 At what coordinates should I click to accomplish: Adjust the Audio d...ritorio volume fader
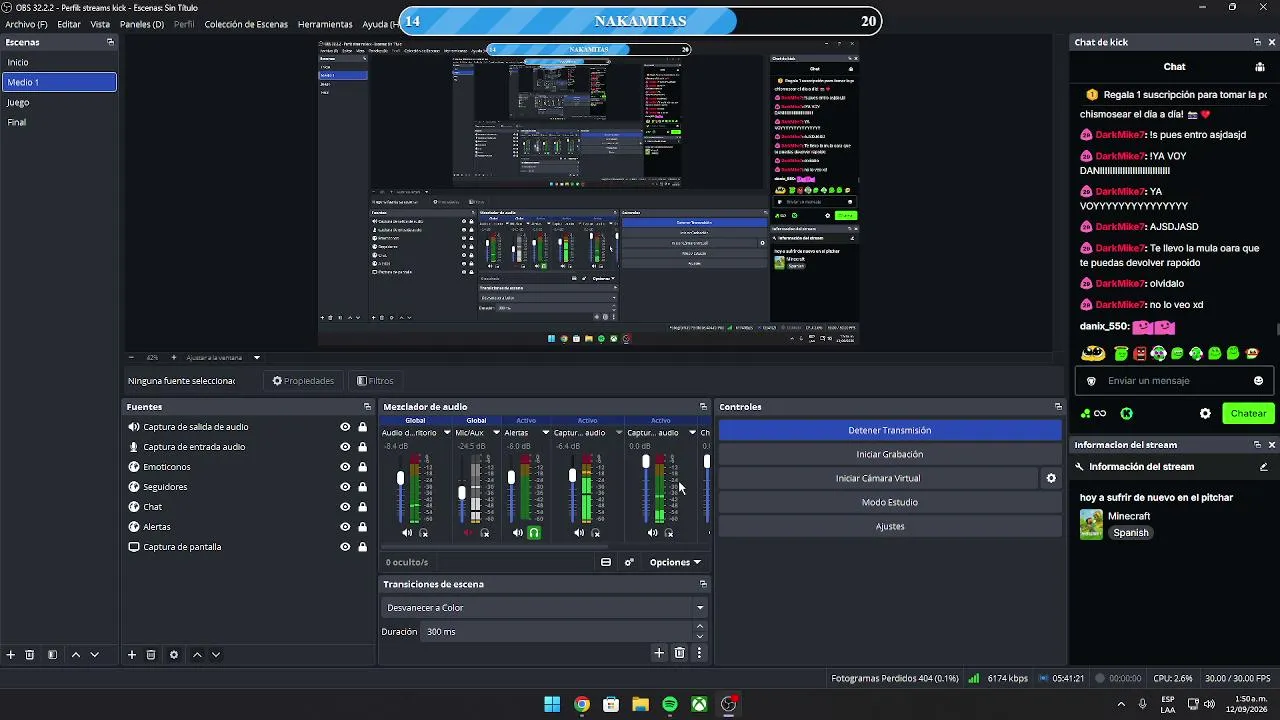(x=400, y=479)
